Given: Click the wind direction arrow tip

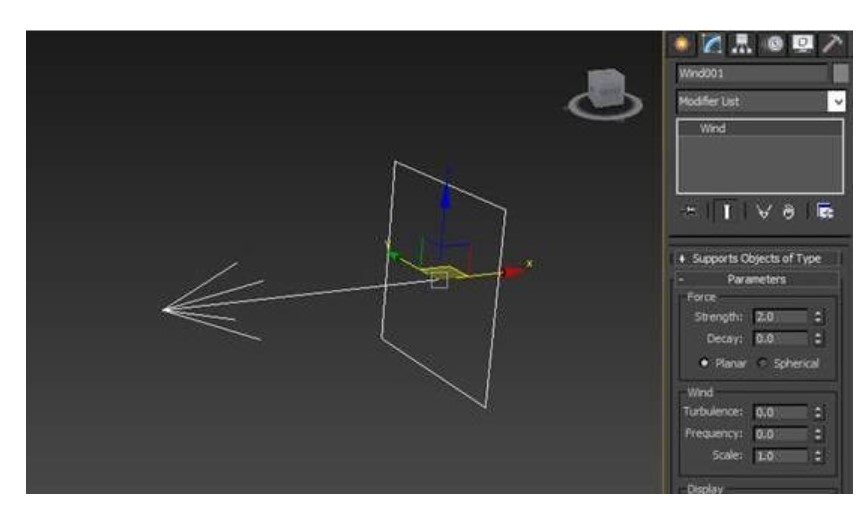Looking at the screenshot, I should click(x=166, y=310).
